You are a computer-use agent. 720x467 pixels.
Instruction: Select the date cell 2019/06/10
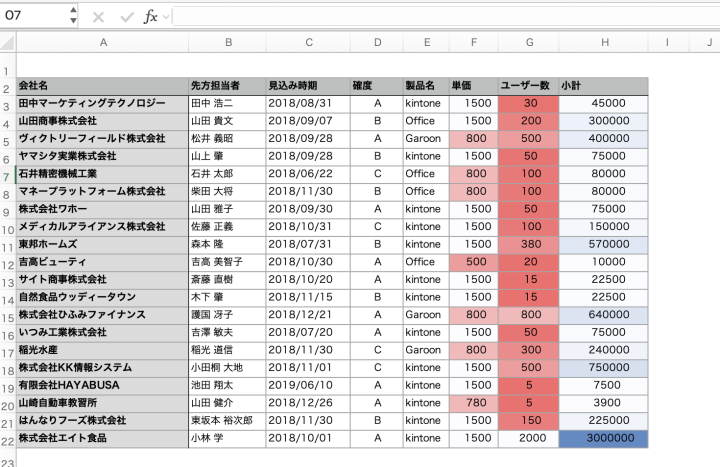(x=308, y=385)
